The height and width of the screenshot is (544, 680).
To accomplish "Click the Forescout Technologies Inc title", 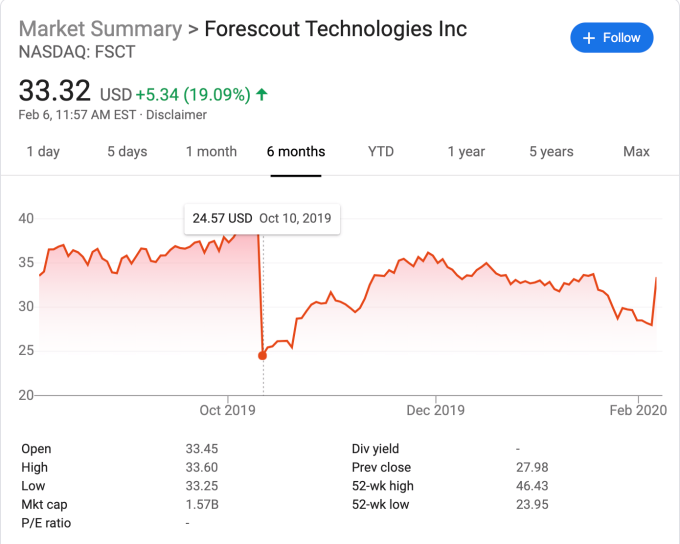I will click(335, 28).
